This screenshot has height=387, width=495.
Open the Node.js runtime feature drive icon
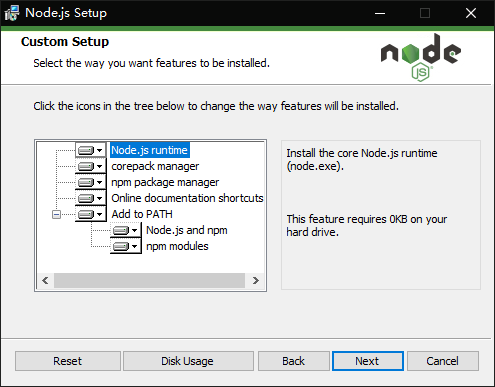(91, 150)
